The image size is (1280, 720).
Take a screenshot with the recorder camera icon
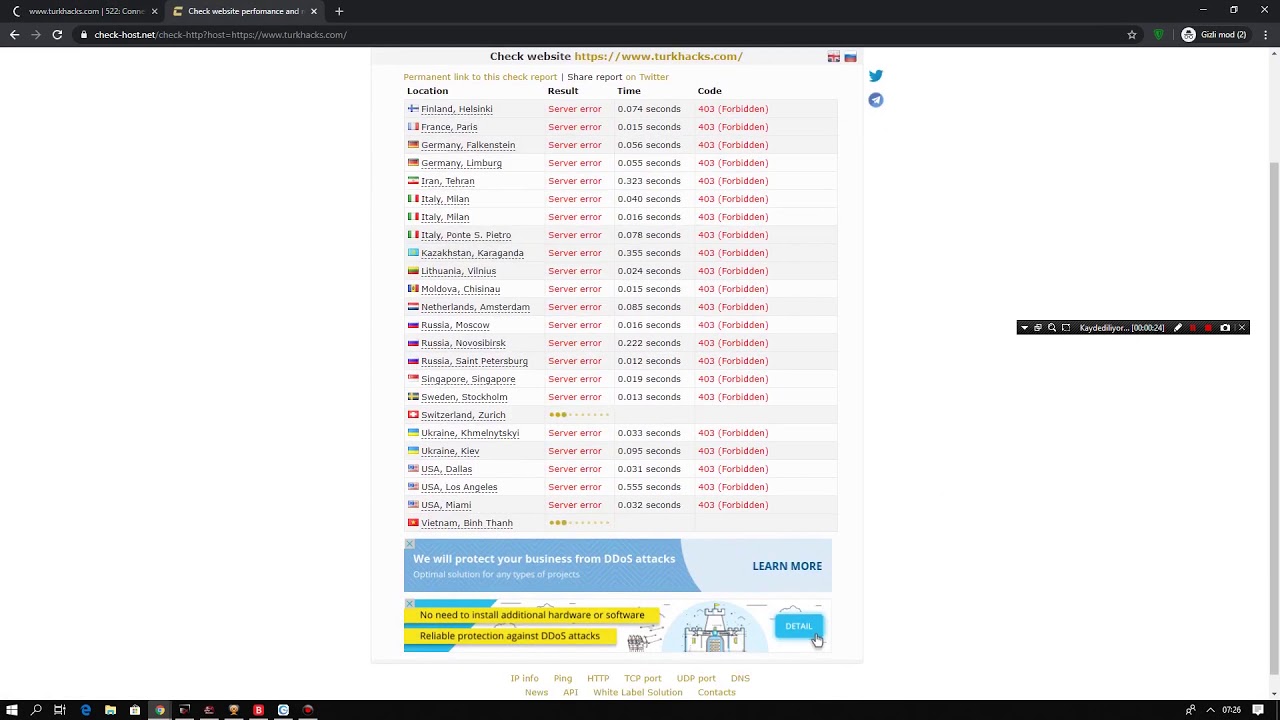pyautogui.click(x=1225, y=328)
